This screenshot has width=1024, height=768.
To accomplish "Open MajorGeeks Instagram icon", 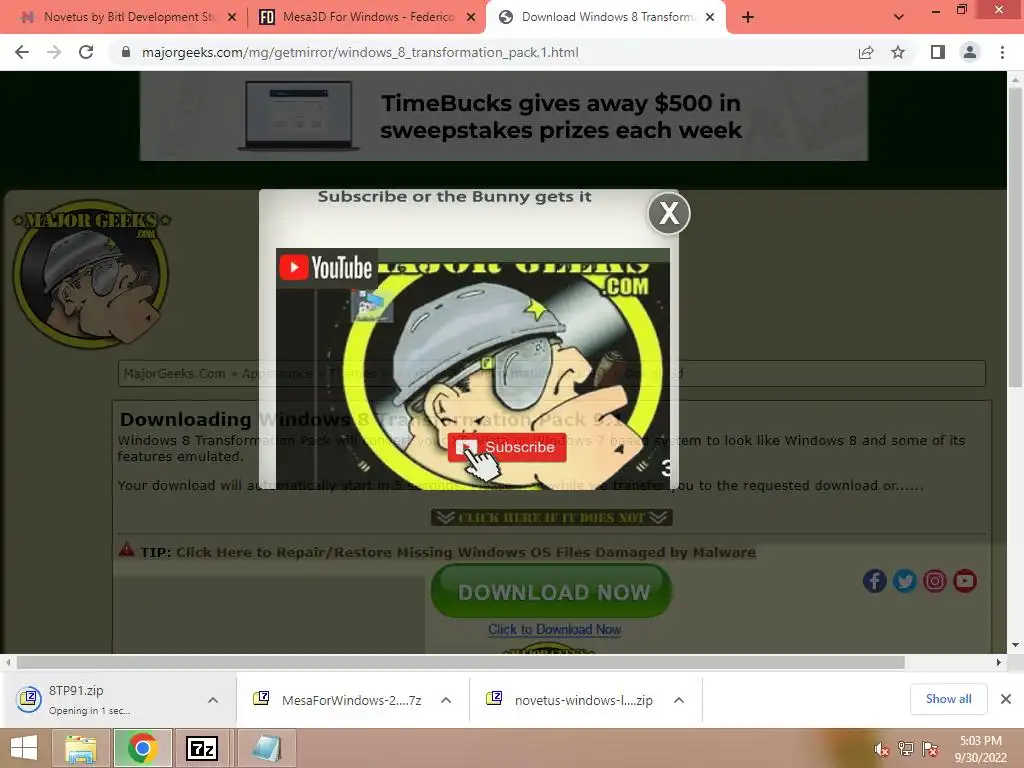I will coord(935,581).
